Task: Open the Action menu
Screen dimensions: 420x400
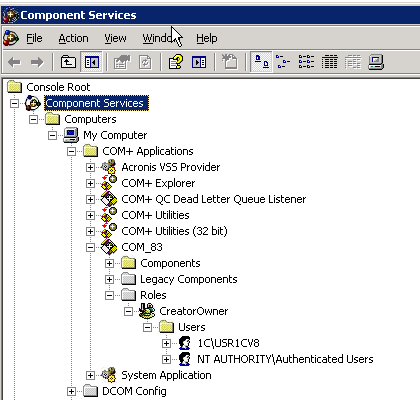Action: point(73,38)
